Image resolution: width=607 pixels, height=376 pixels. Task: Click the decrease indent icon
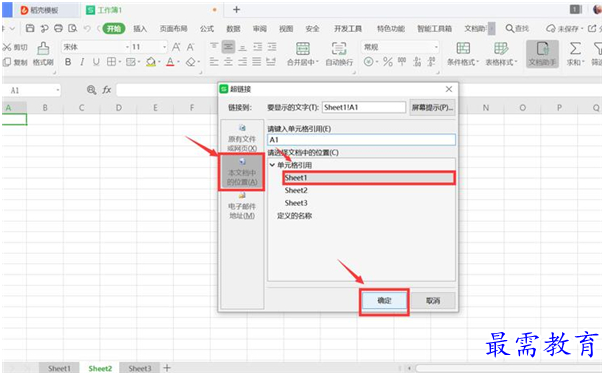[257, 47]
